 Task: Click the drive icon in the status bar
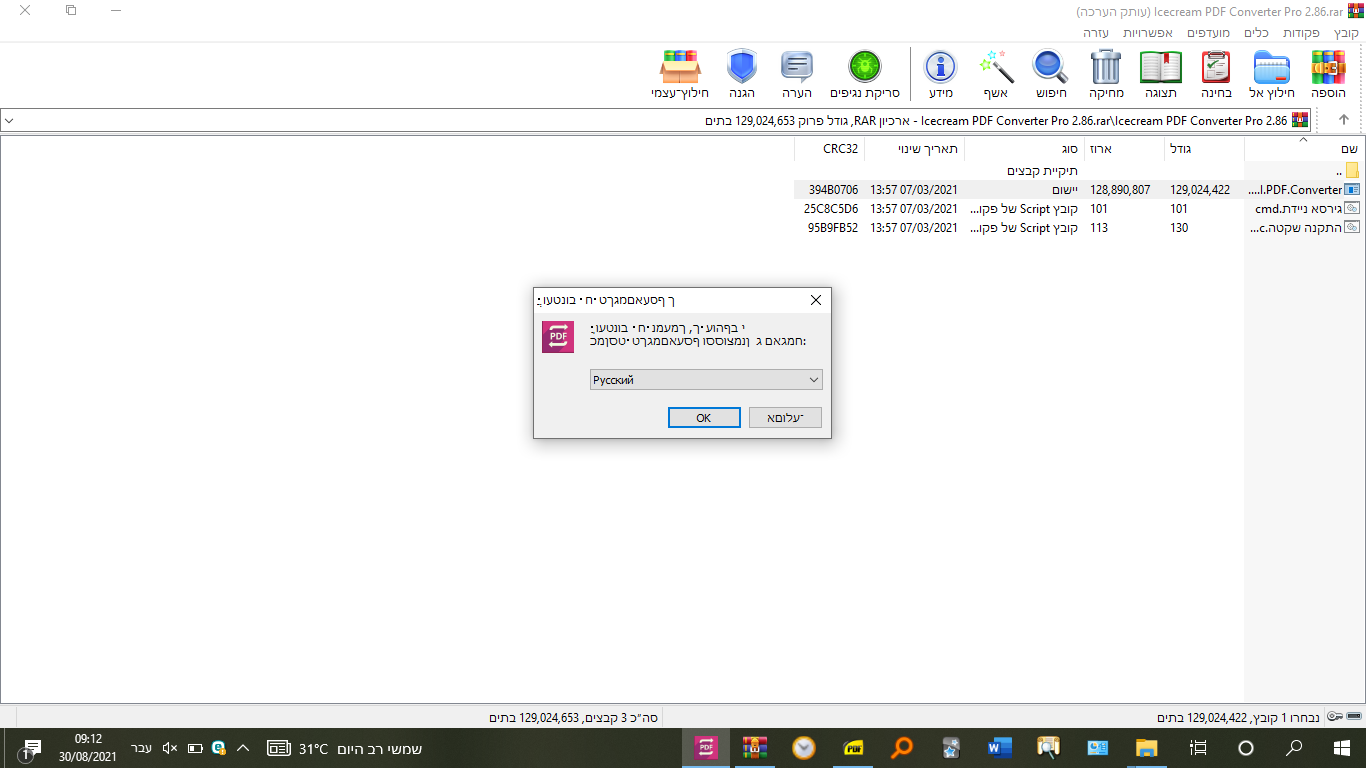[1355, 717]
